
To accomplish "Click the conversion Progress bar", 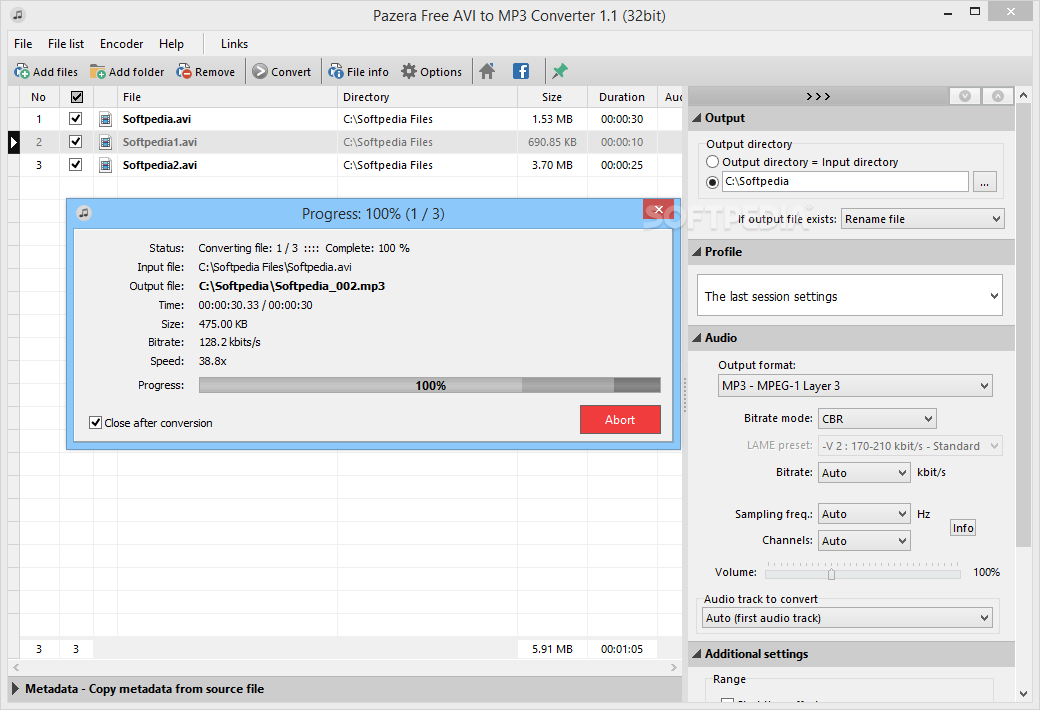I will coord(430,386).
